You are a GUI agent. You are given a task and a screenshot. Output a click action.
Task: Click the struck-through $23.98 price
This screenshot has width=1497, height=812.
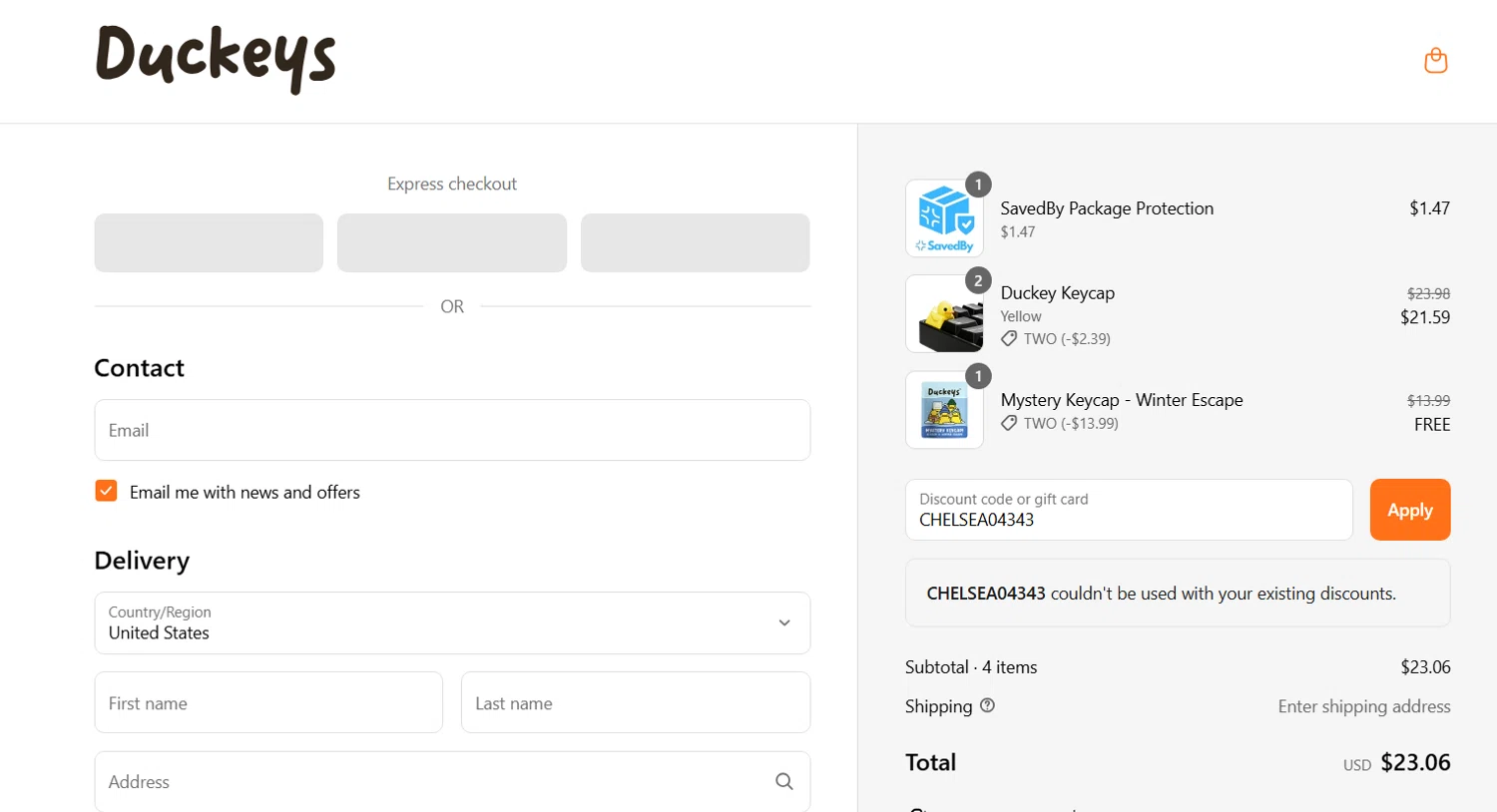[x=1428, y=293]
